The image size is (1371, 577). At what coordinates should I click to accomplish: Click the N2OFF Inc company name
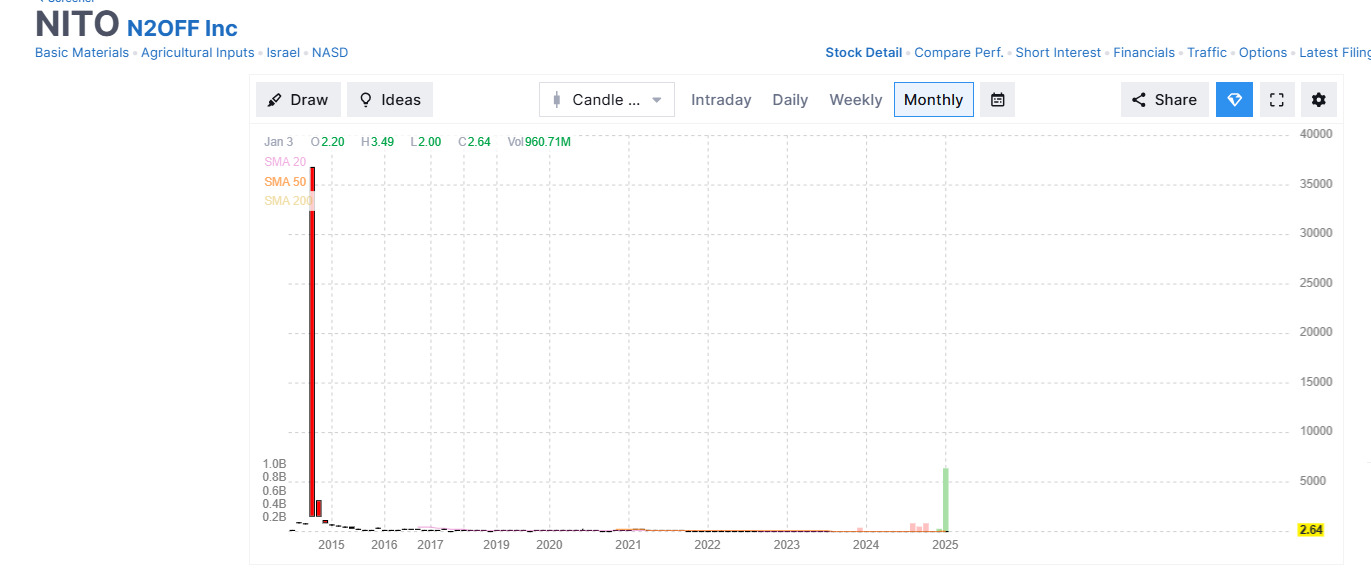click(x=182, y=28)
